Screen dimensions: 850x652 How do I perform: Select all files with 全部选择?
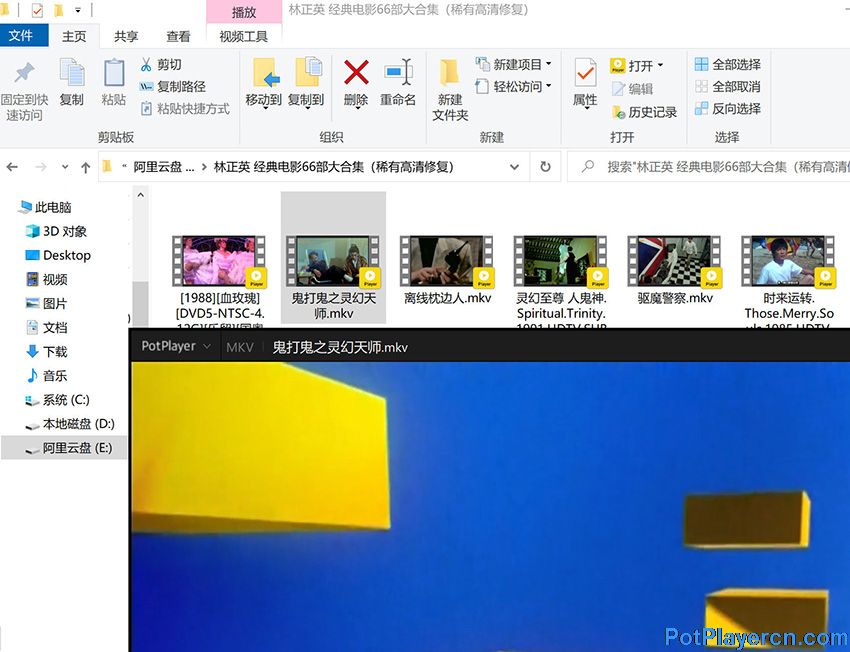(x=727, y=64)
